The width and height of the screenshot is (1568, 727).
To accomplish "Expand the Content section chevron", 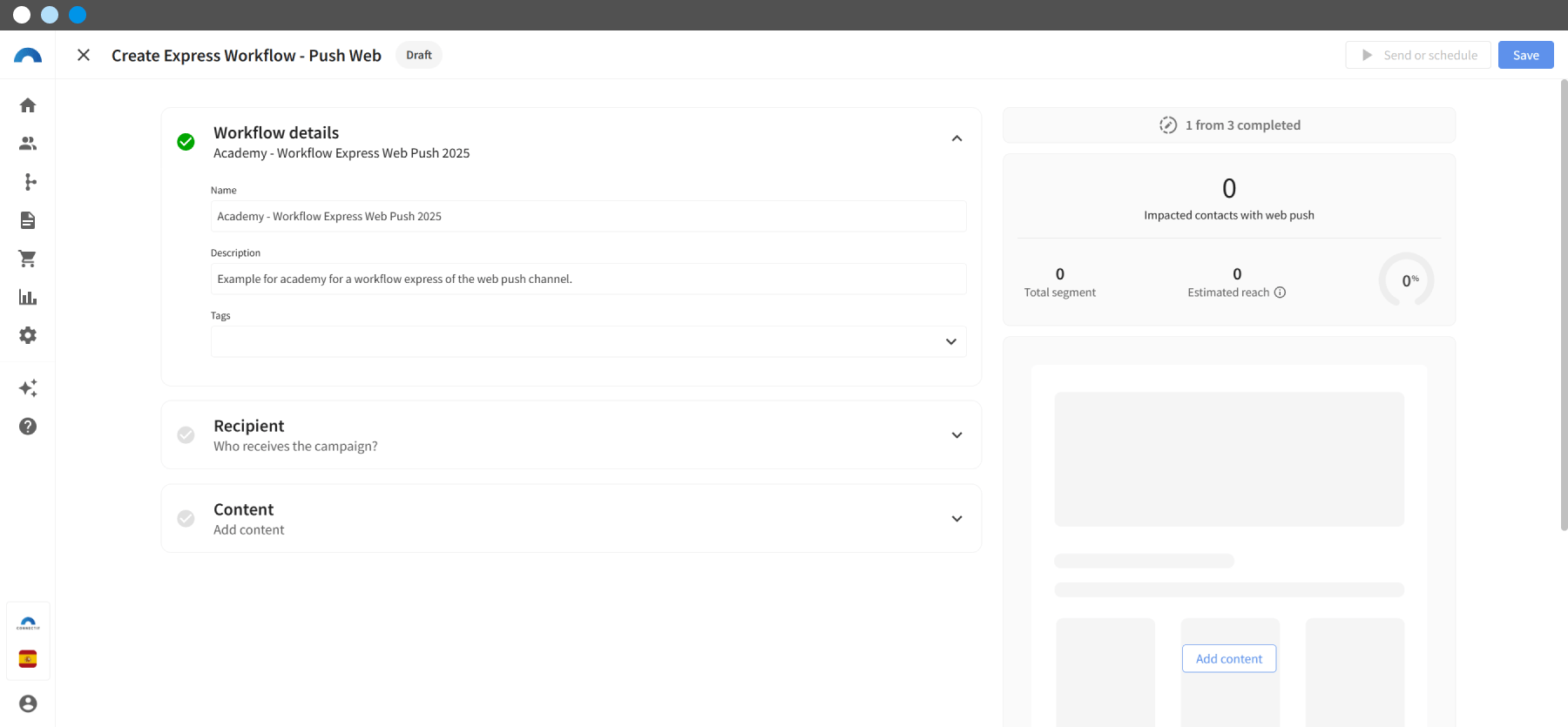I will (x=956, y=519).
